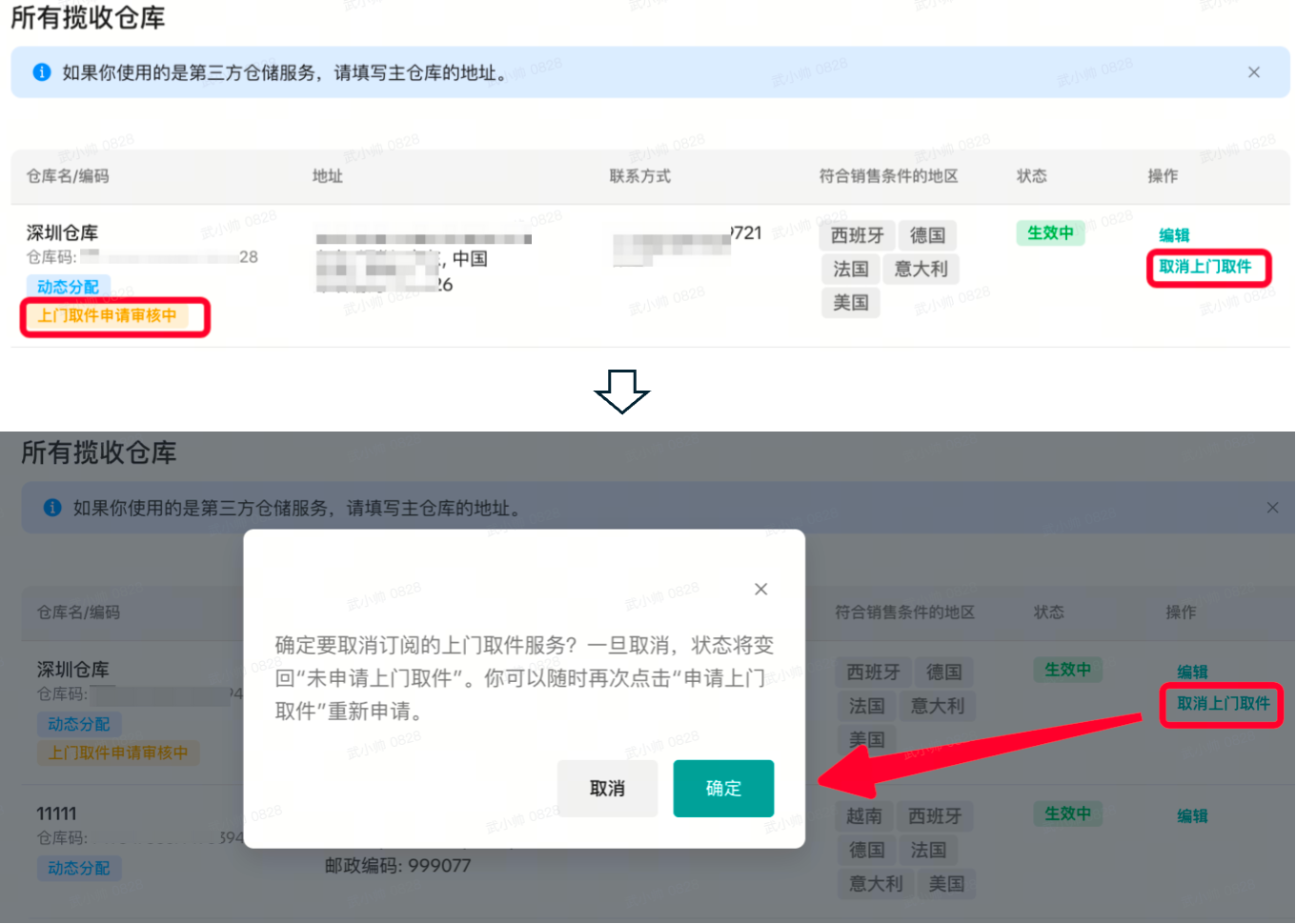Close the confirmation dialog with its X icon

[760, 589]
